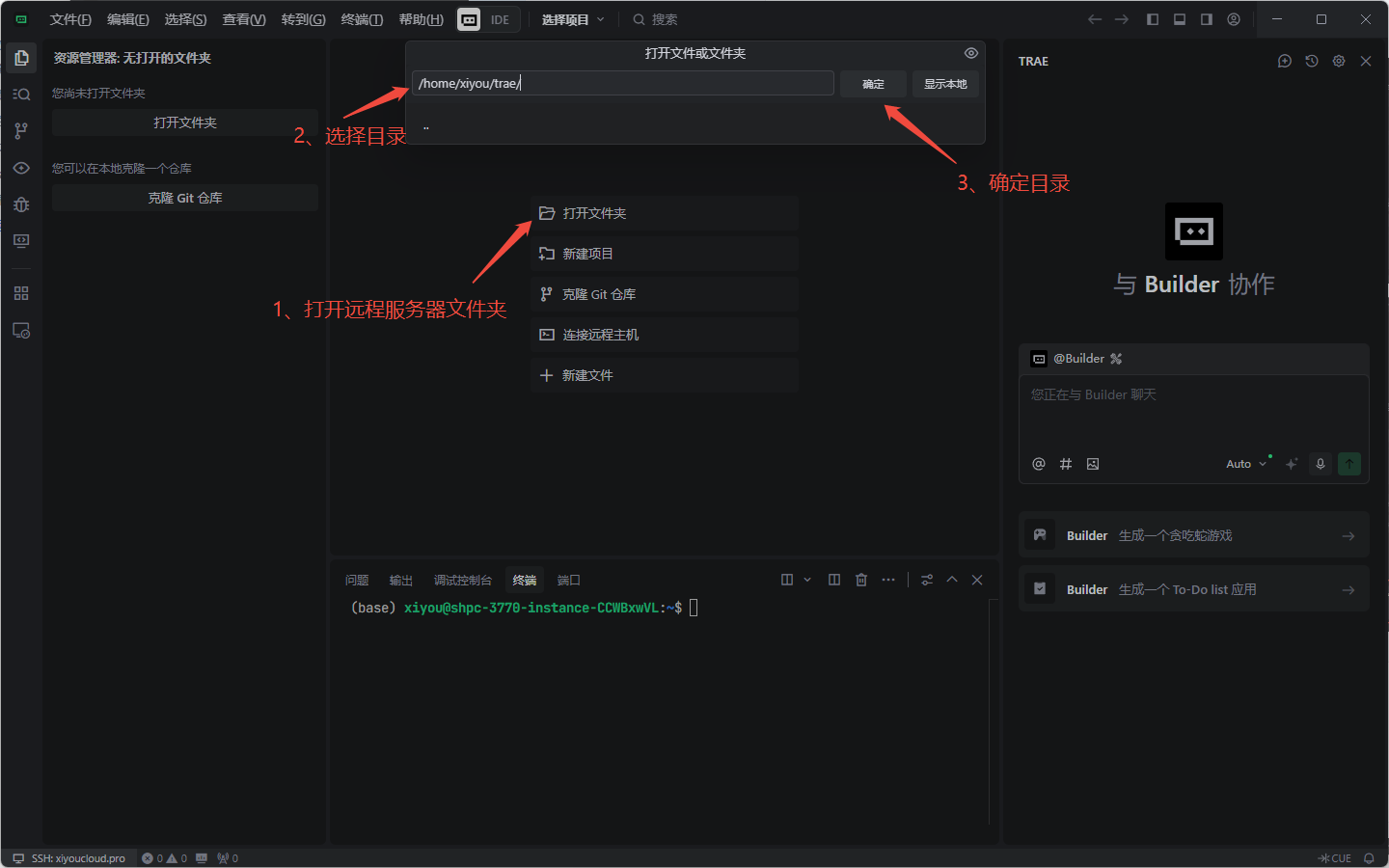Open the 终端(T) menu

tap(362, 19)
